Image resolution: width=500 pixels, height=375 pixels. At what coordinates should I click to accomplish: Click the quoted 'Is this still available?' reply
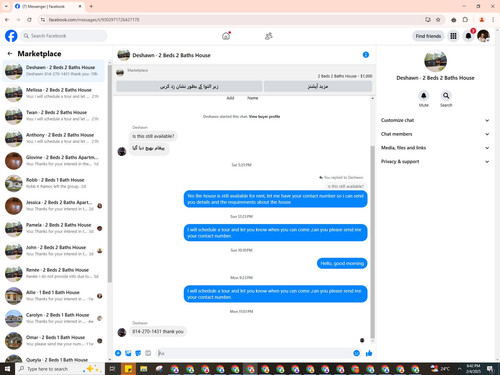[345, 186]
